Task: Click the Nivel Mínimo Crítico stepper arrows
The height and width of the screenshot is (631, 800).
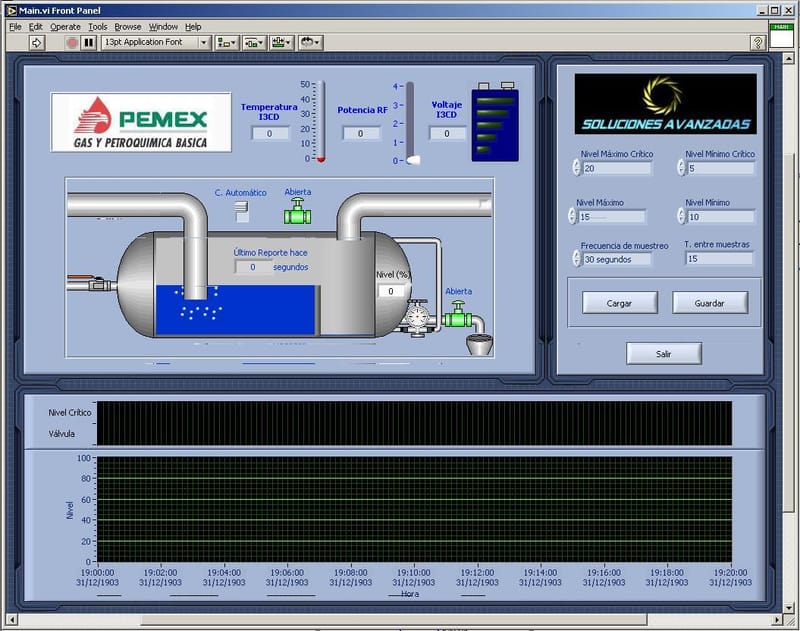Action: (681, 167)
